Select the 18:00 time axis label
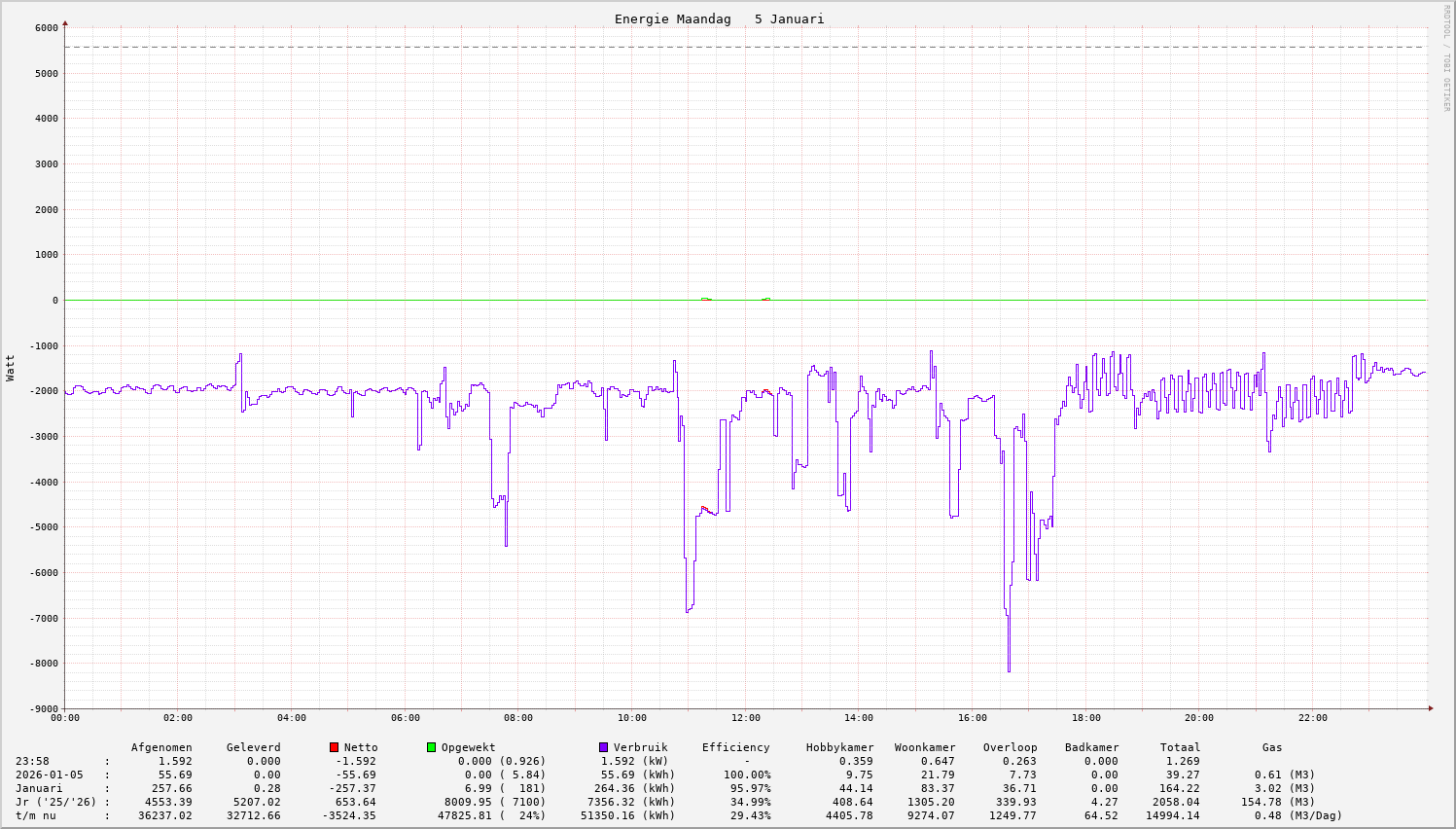The height and width of the screenshot is (829, 1456). 1085,718
